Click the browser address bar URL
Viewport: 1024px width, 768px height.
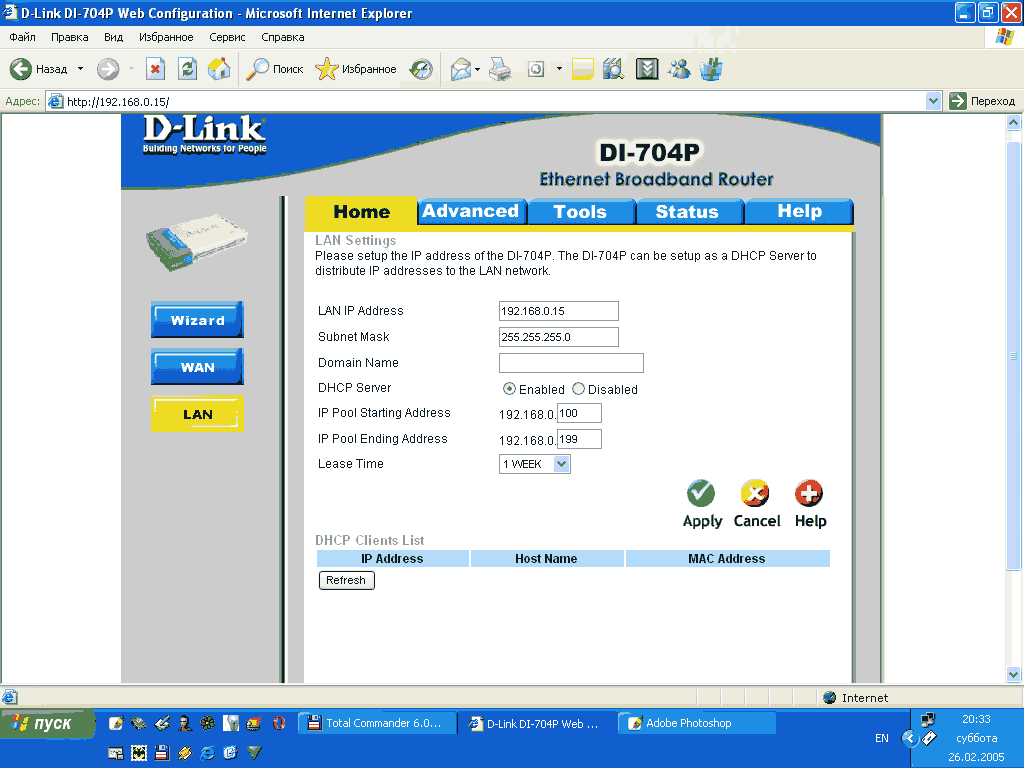click(118, 102)
